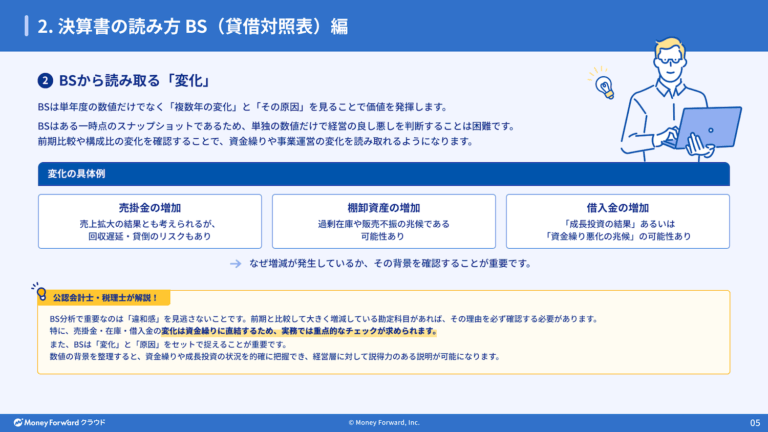Click the illustration of man holding laptop
The width and height of the screenshot is (768, 432).
coord(681,100)
